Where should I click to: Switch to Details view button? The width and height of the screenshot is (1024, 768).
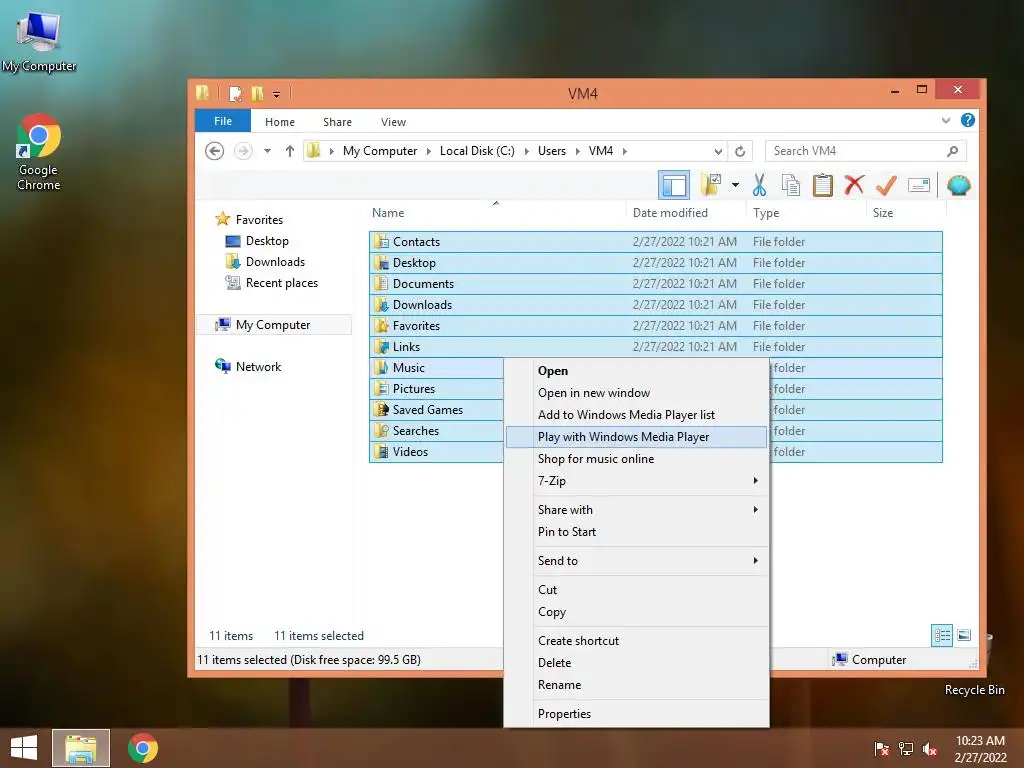click(x=942, y=635)
